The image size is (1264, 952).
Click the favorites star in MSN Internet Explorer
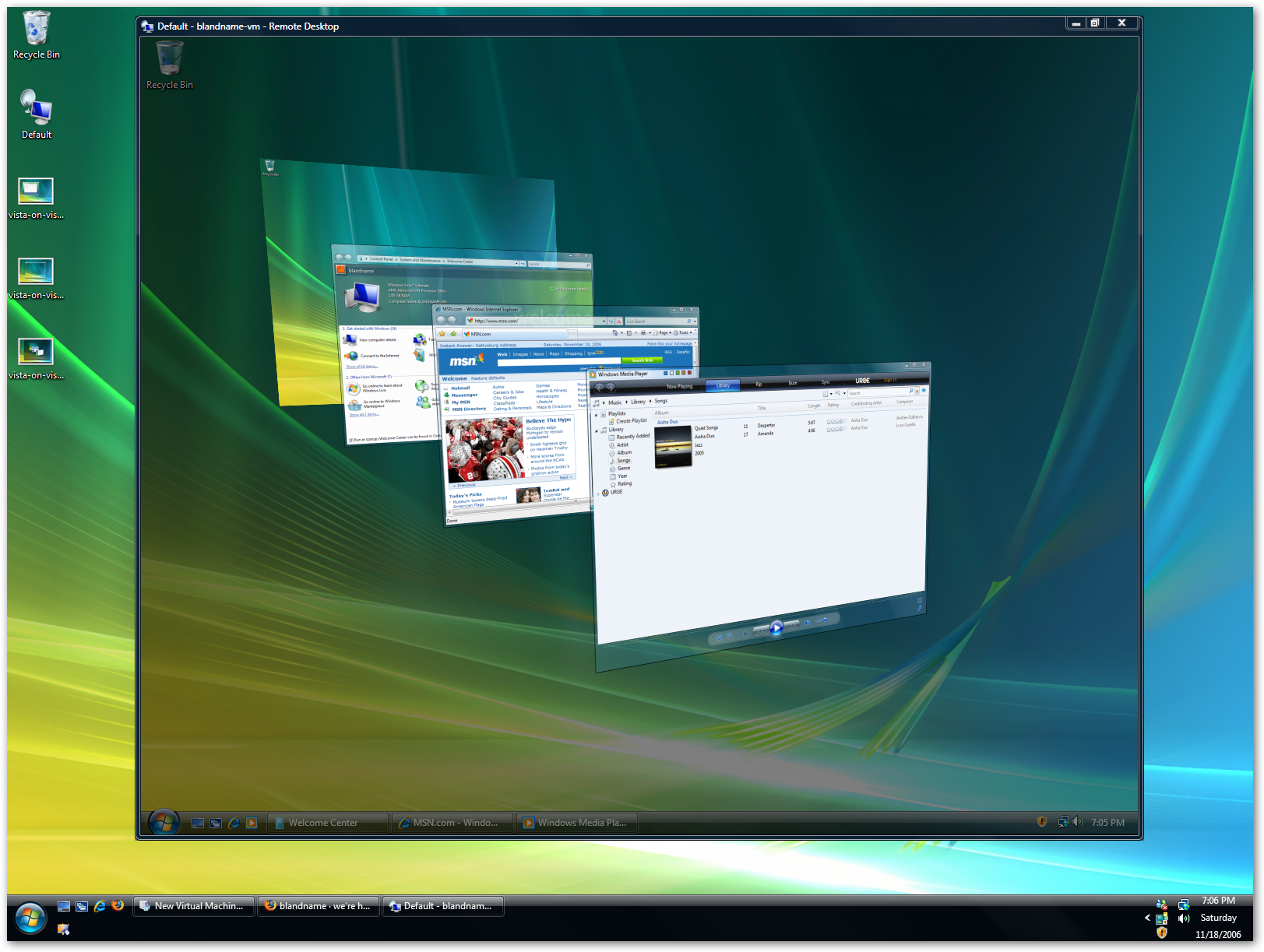click(x=442, y=333)
